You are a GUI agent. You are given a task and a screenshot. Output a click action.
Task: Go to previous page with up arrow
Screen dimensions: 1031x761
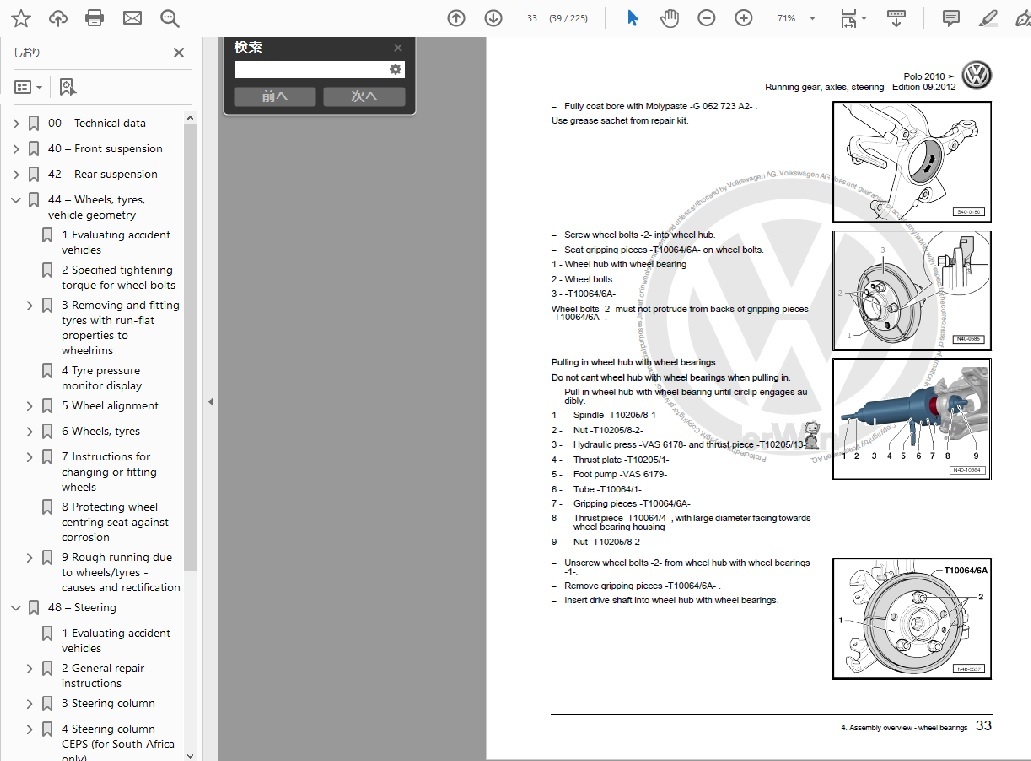tap(456, 18)
